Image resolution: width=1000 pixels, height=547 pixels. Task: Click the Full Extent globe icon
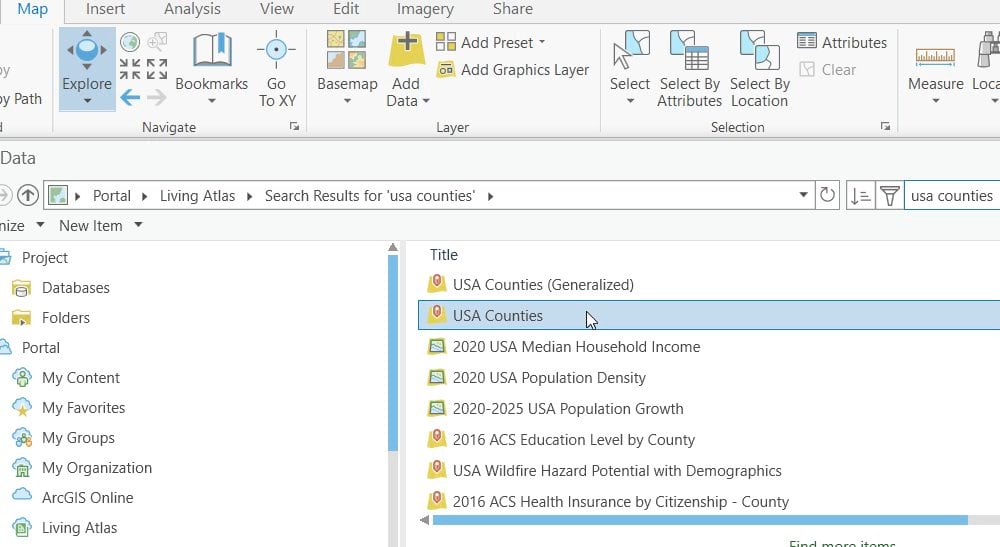(x=130, y=42)
